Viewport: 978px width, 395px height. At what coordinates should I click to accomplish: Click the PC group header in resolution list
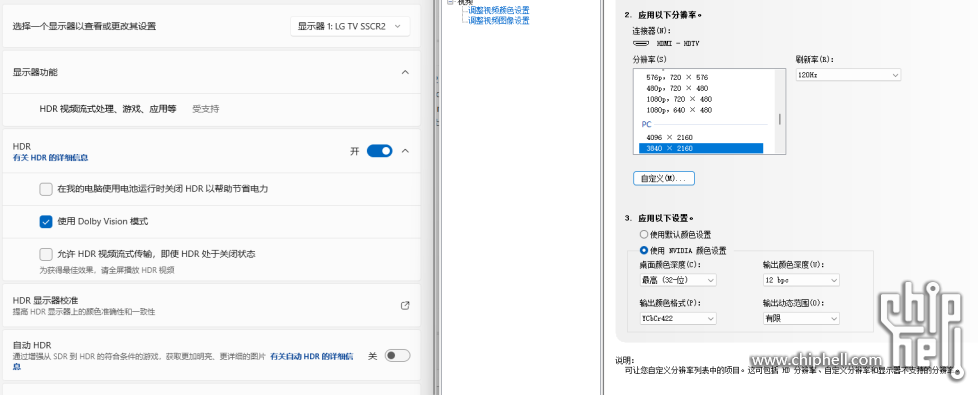pos(646,124)
